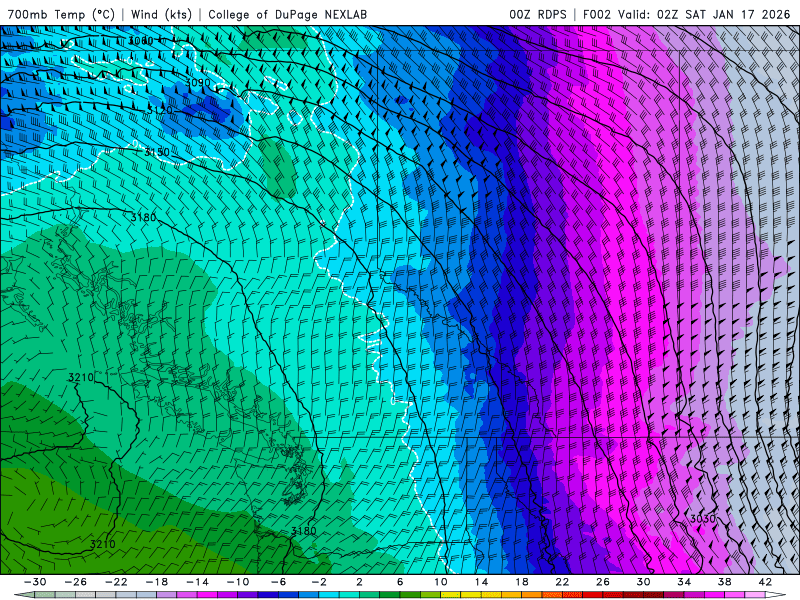This screenshot has width=800, height=600.
Task: Click the 14 value on the color scale
Action: [x=481, y=582]
